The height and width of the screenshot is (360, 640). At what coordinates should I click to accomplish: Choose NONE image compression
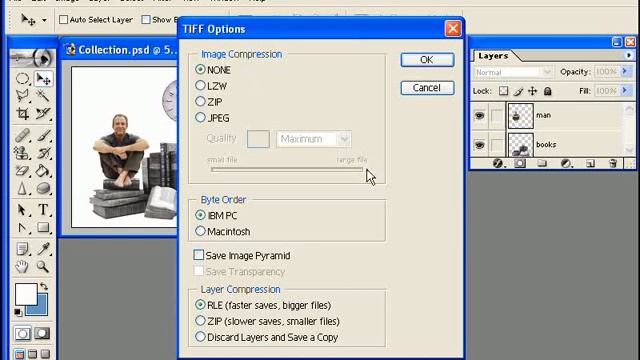(x=213, y=70)
